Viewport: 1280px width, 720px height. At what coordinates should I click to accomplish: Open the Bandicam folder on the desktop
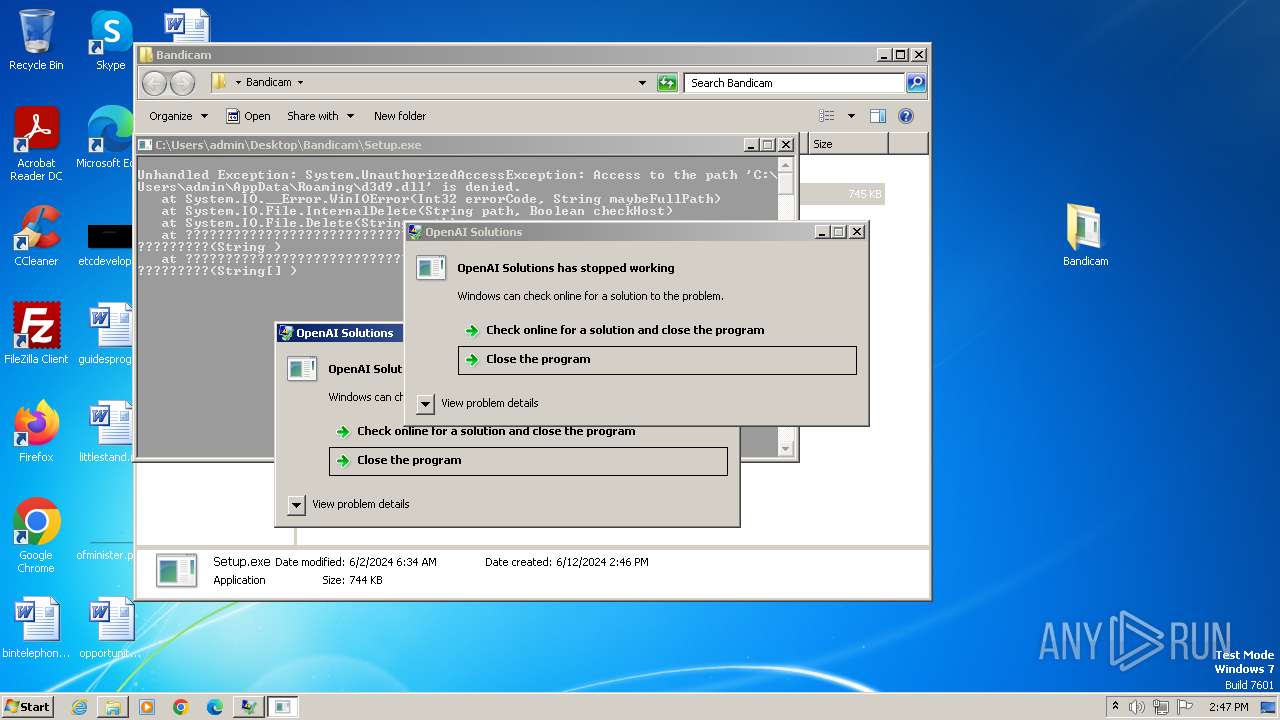tap(1085, 235)
